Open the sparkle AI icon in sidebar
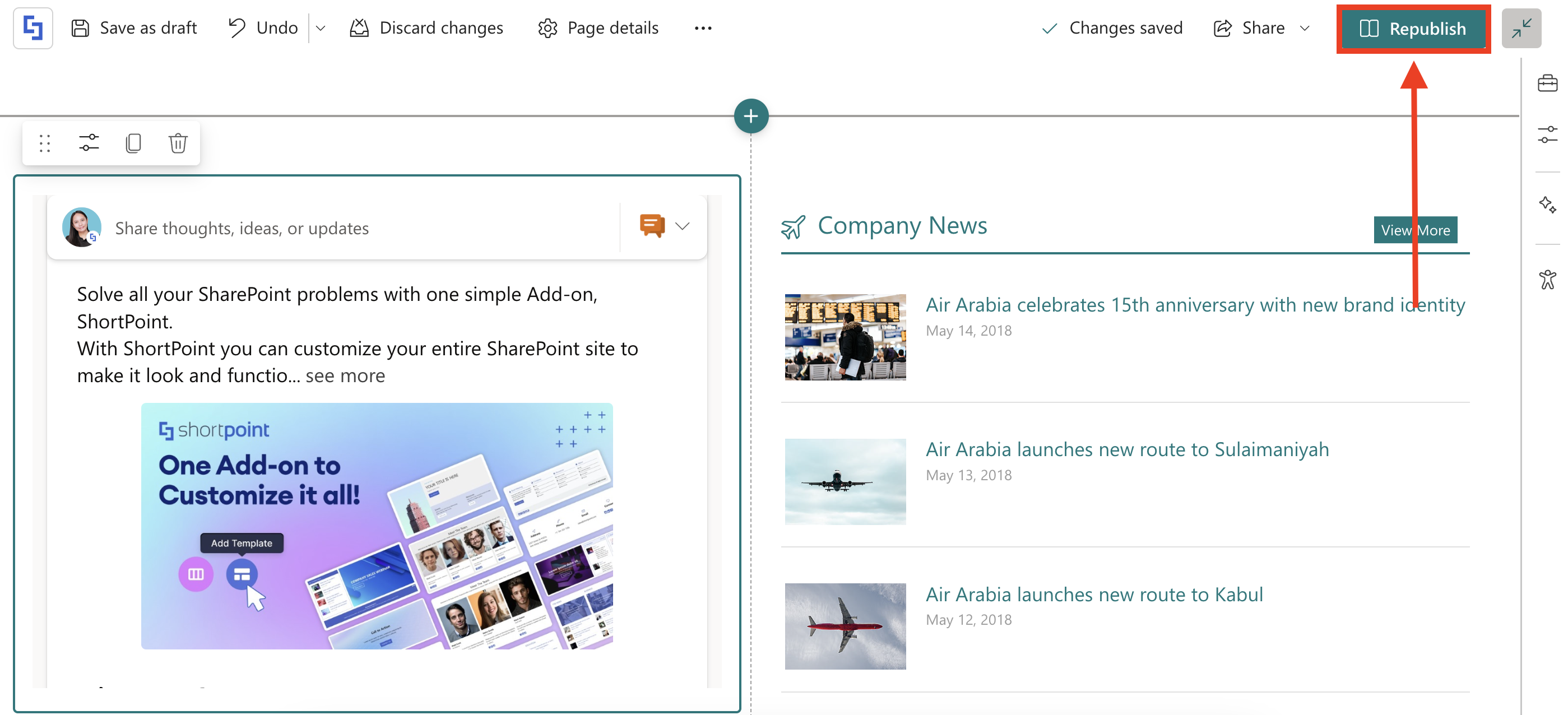The image size is (1568, 715). tap(1547, 205)
